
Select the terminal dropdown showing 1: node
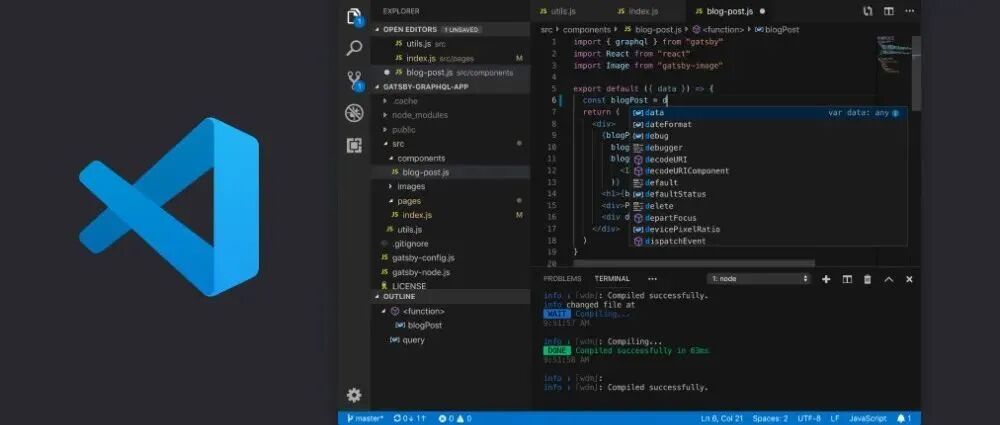coord(759,279)
